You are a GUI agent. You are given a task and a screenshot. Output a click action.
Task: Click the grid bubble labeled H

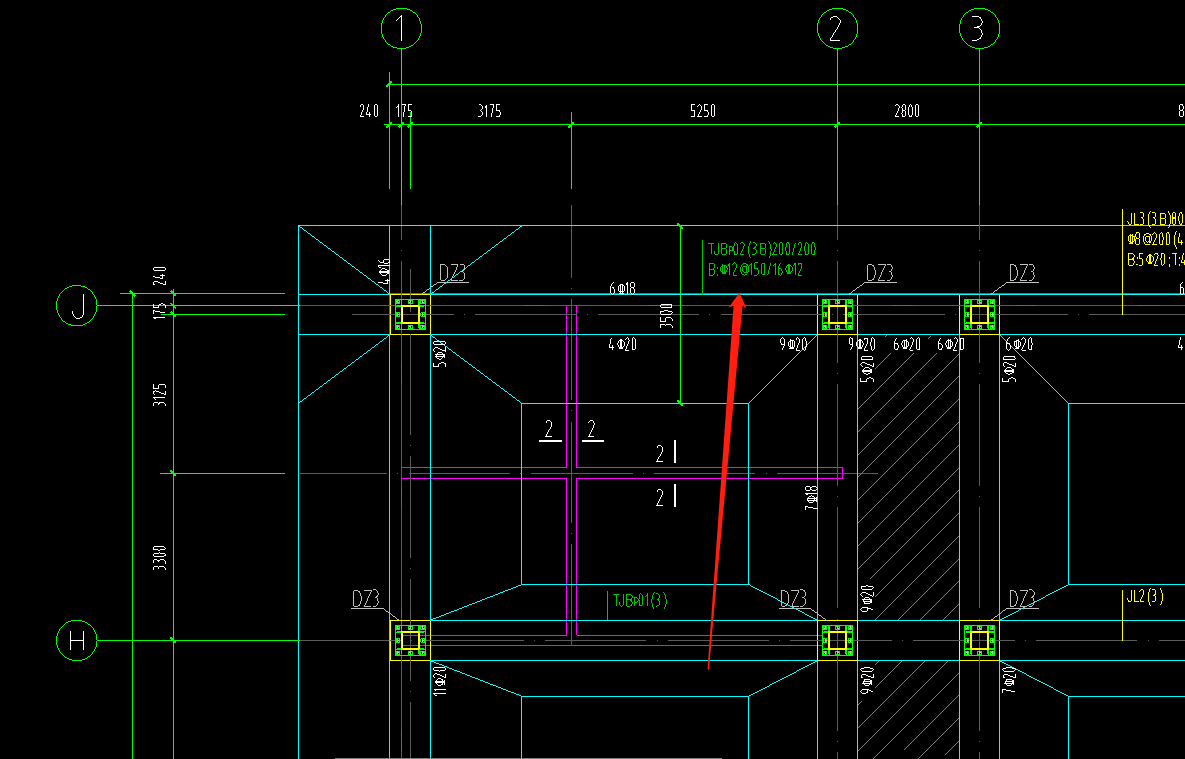coord(76,640)
